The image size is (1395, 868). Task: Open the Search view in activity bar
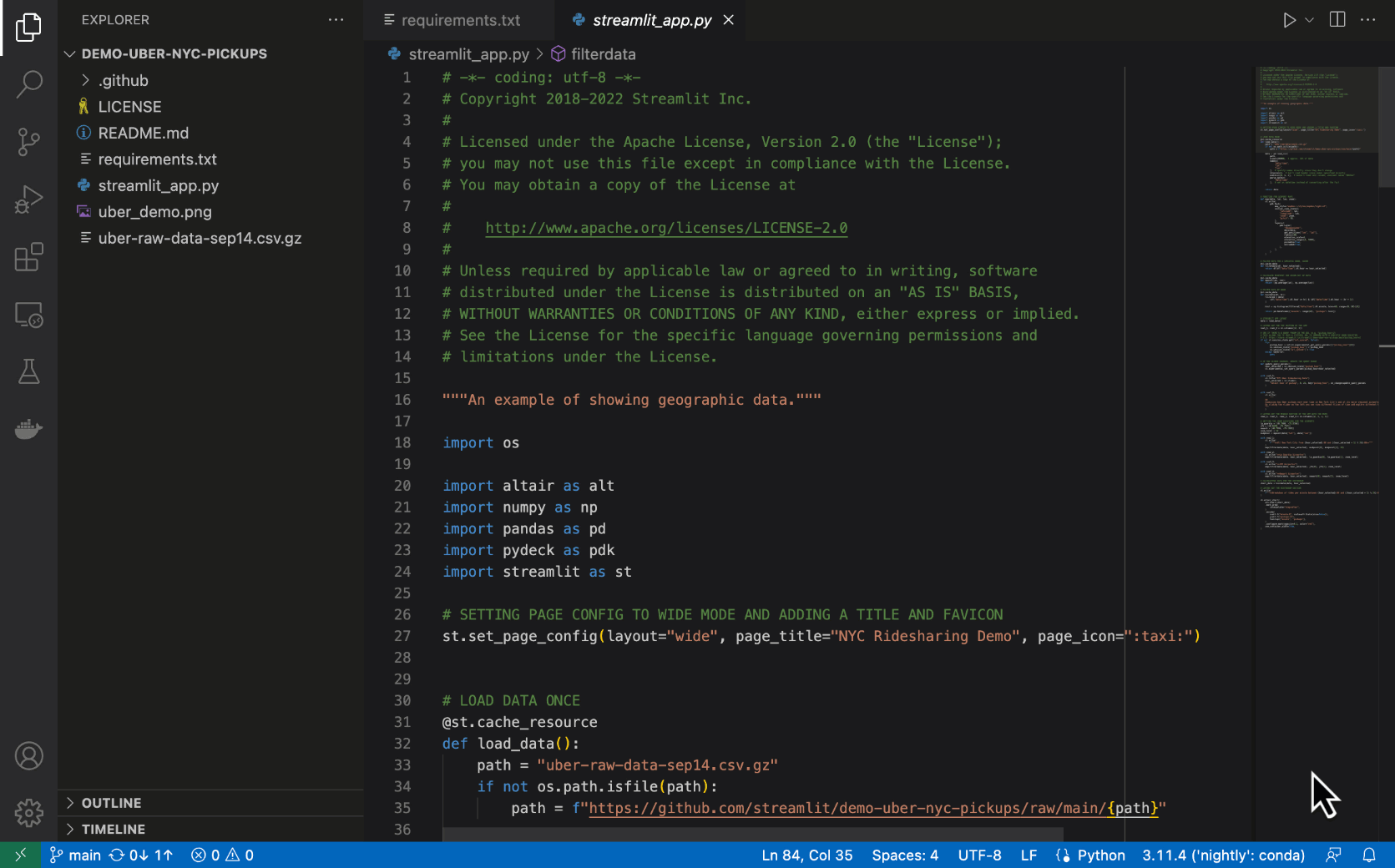coord(28,83)
